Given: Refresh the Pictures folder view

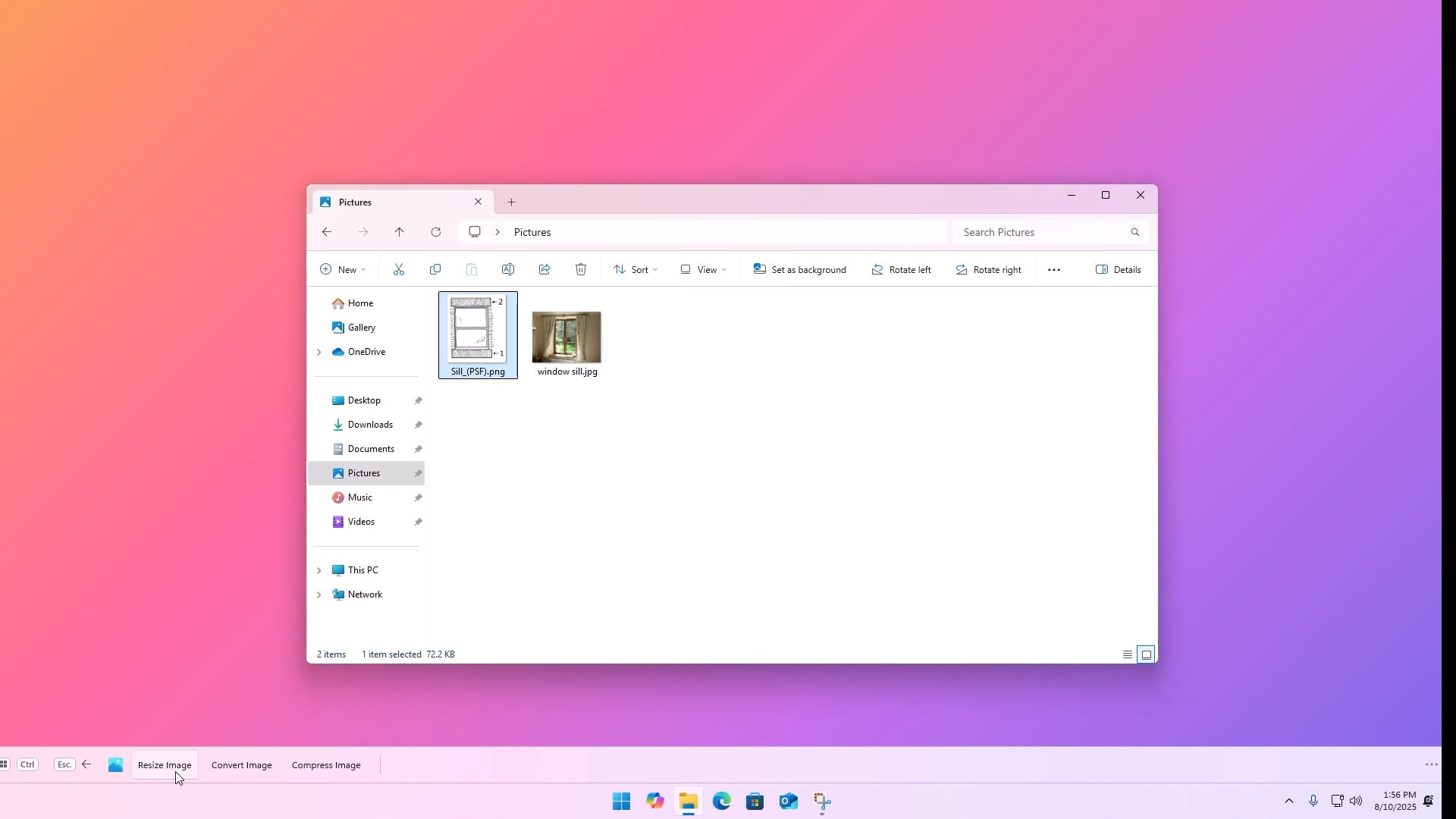Looking at the screenshot, I should [436, 232].
